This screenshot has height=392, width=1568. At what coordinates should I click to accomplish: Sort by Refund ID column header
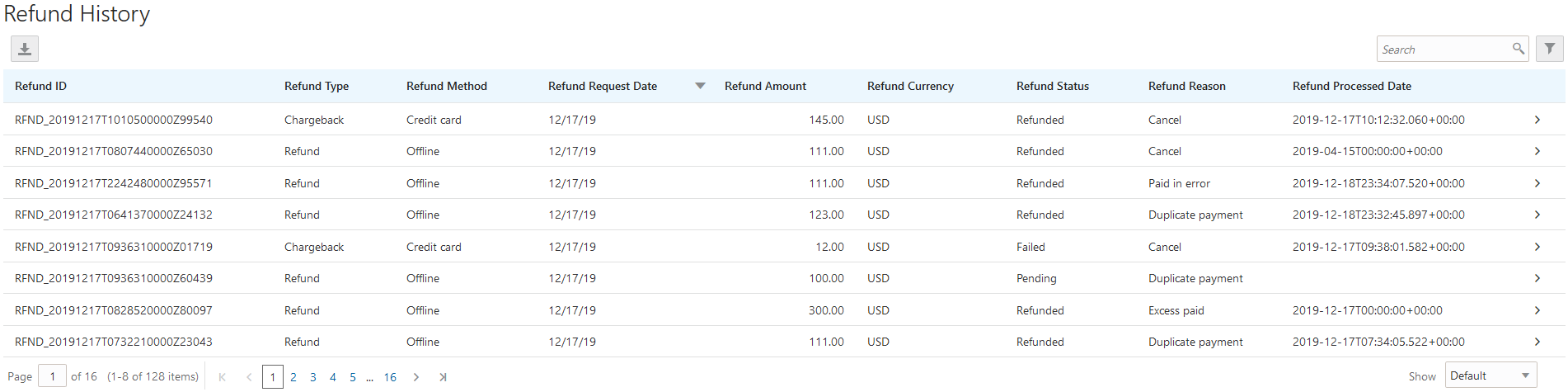pos(40,86)
